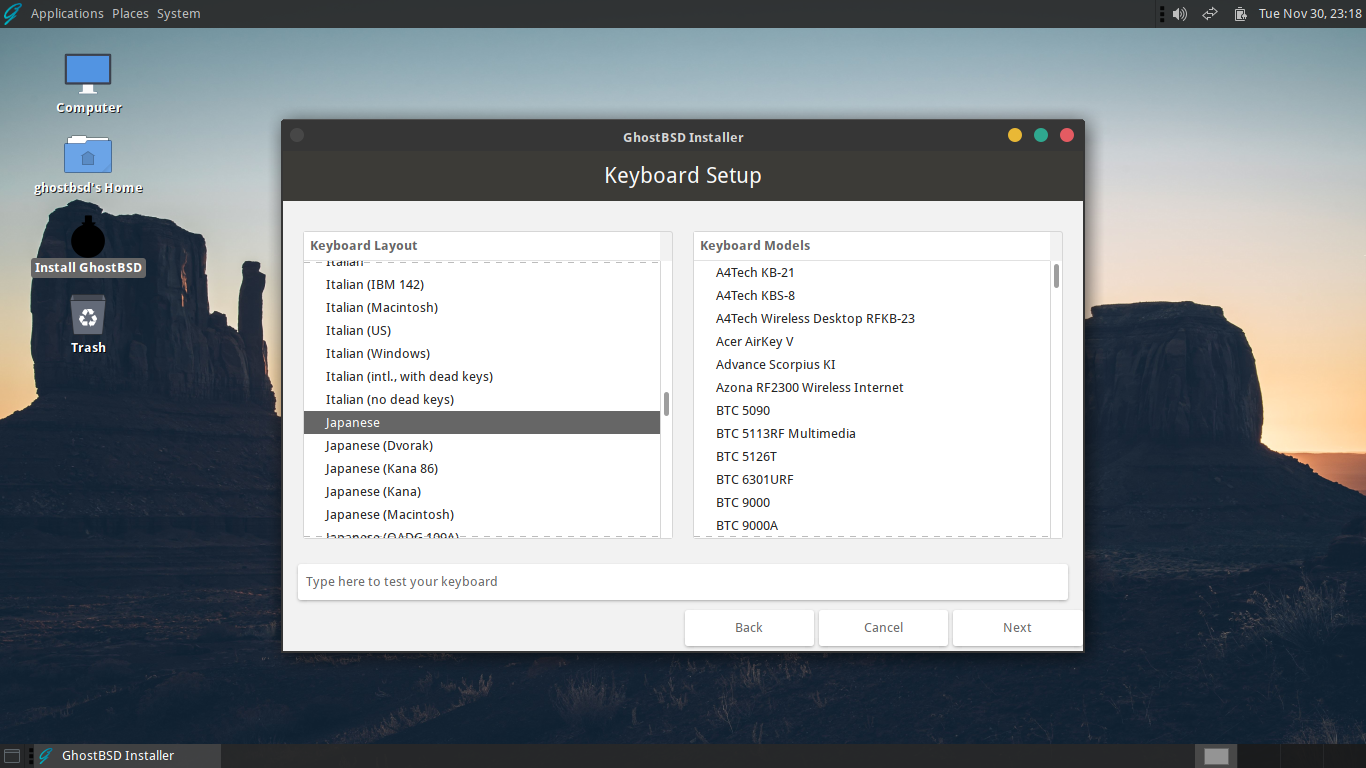This screenshot has height=768, width=1366.
Task: Select Italian (no dead keys) layout
Action: point(482,400)
